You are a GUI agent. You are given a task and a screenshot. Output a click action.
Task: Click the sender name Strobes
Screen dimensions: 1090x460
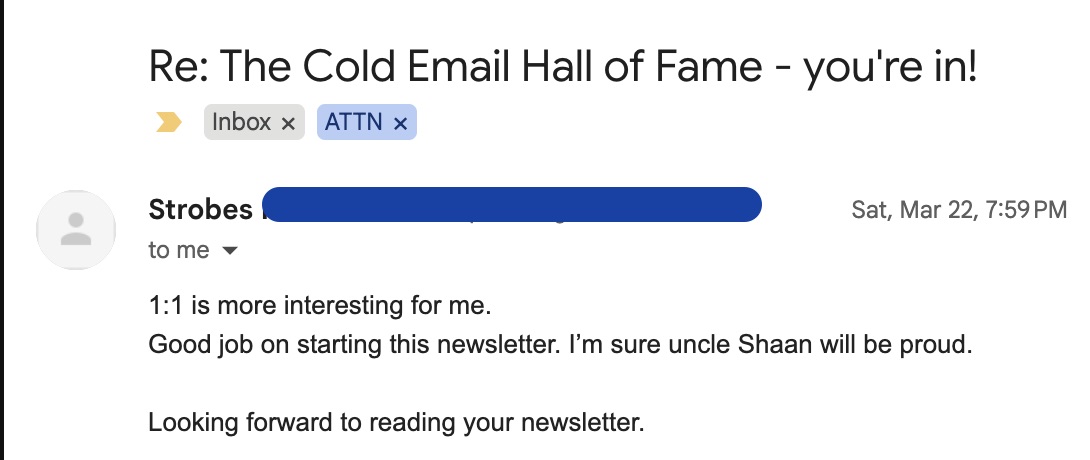click(x=200, y=210)
